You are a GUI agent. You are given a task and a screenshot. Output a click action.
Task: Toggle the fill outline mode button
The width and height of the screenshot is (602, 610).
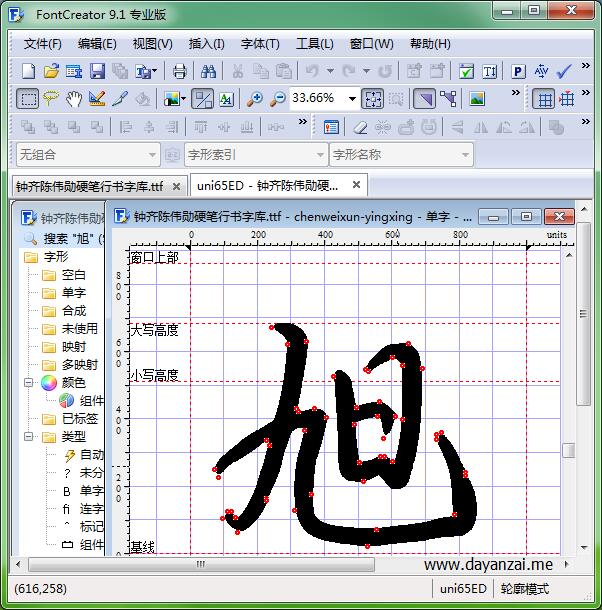[202, 99]
